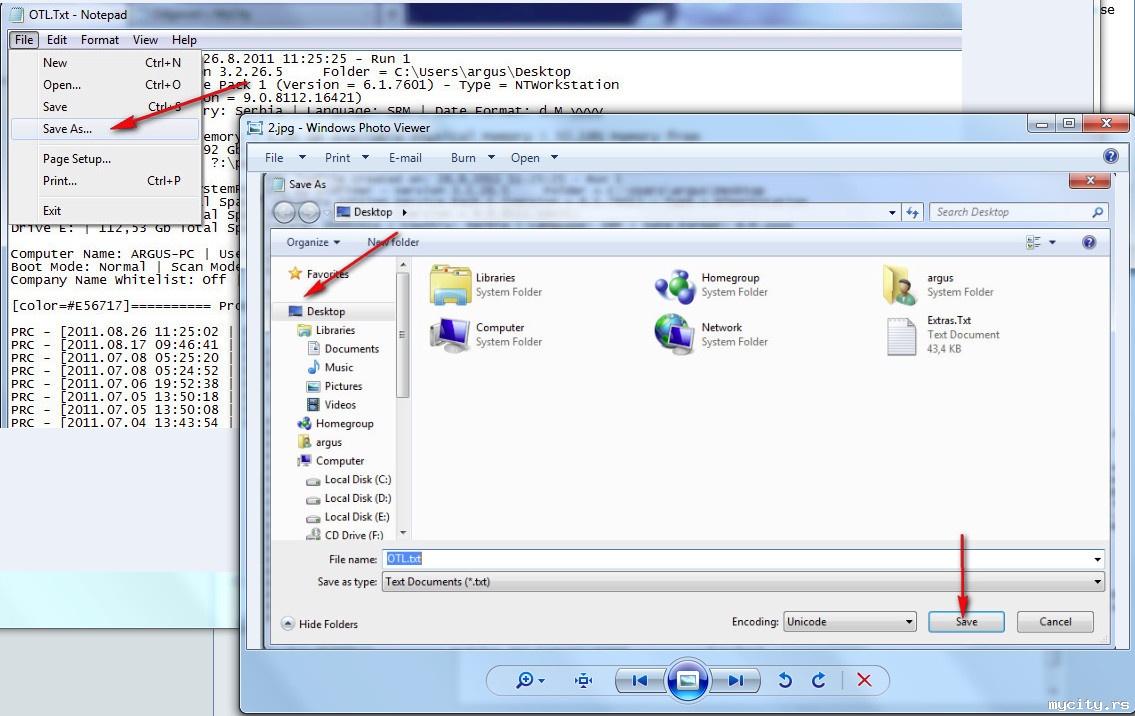Click the Save button
Viewport: 1135px width, 716px height.
click(966, 622)
